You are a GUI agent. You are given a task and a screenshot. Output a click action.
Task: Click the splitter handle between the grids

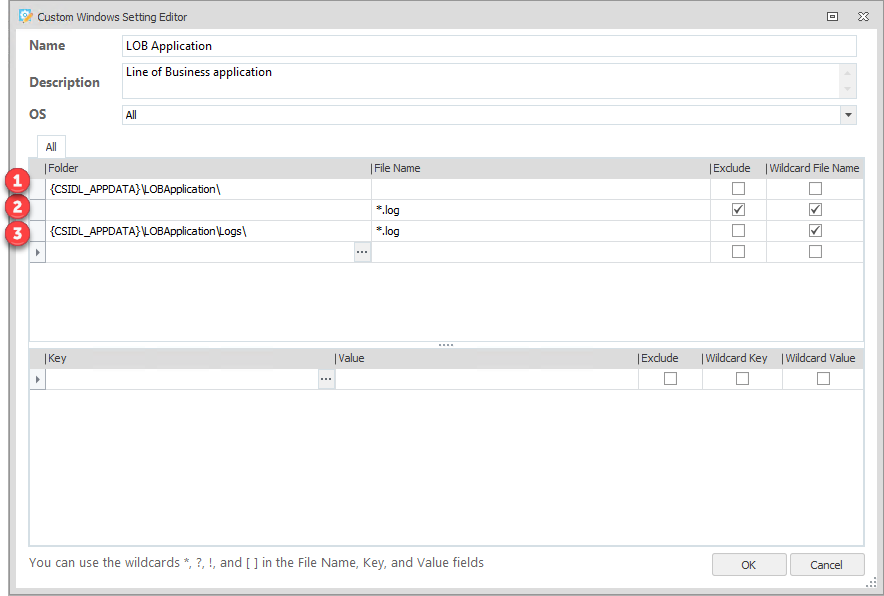point(446,345)
